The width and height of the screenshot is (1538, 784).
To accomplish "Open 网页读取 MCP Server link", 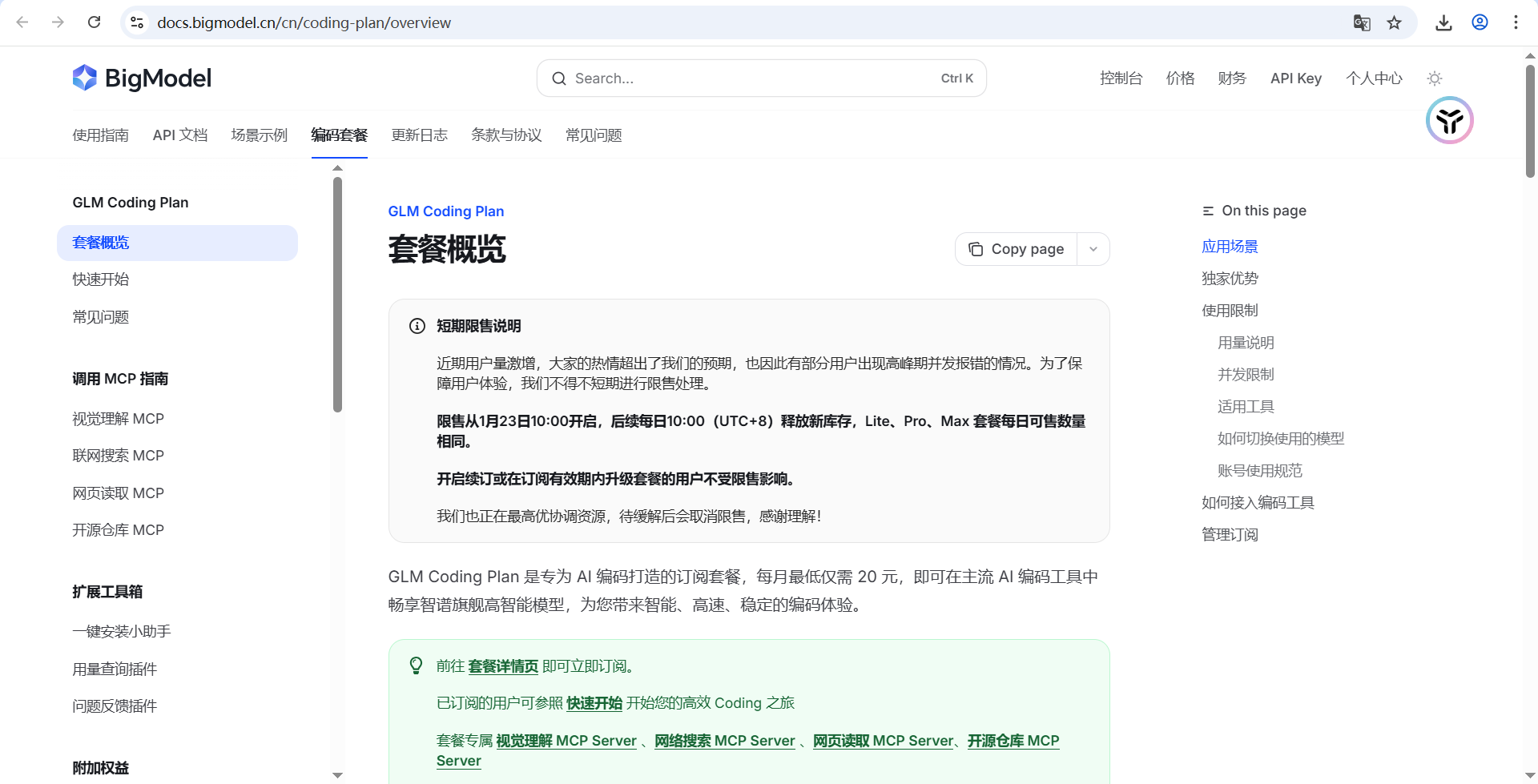I will point(884,741).
